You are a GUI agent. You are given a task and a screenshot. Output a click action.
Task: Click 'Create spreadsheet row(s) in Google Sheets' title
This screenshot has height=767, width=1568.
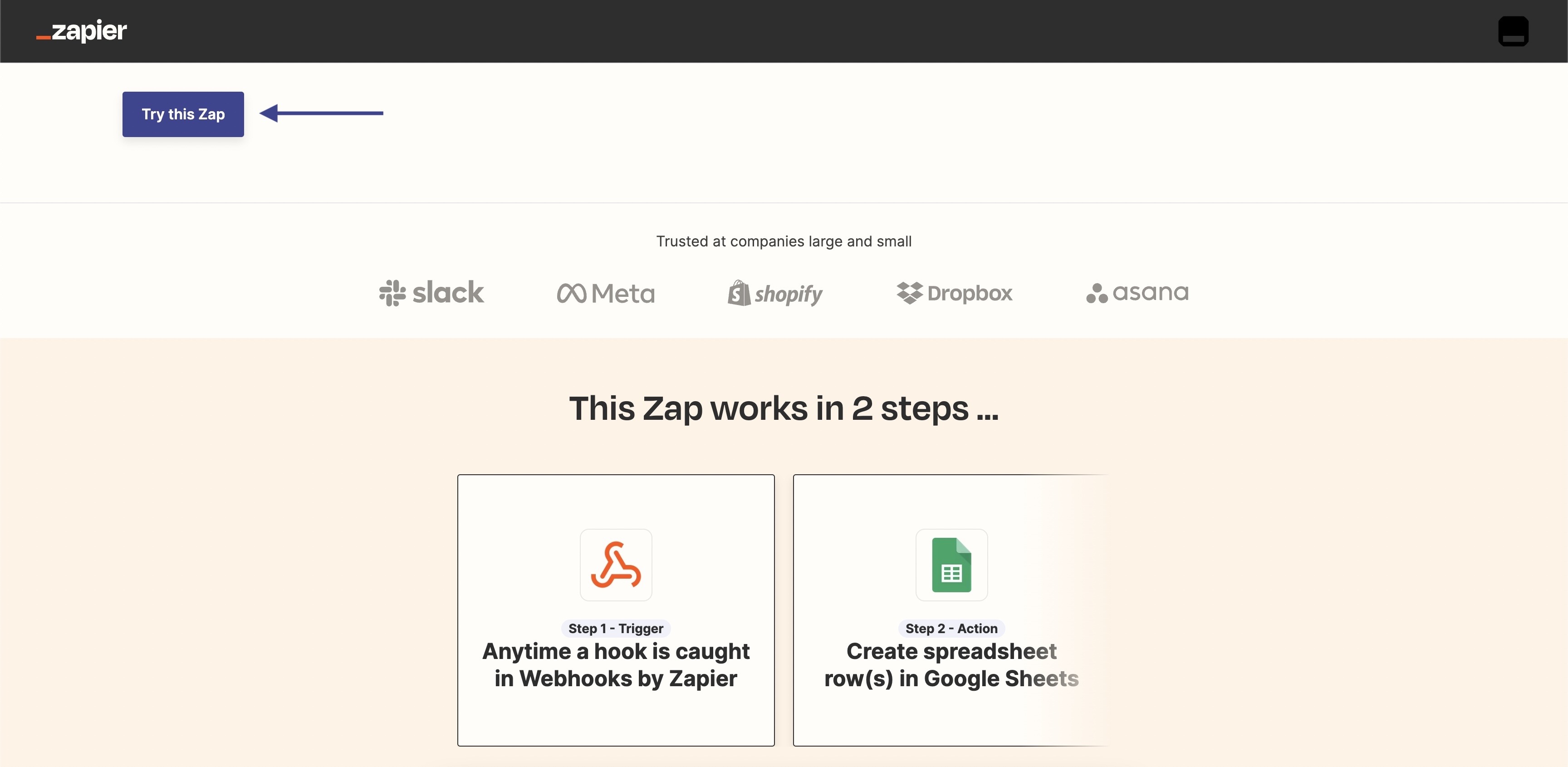point(951,665)
